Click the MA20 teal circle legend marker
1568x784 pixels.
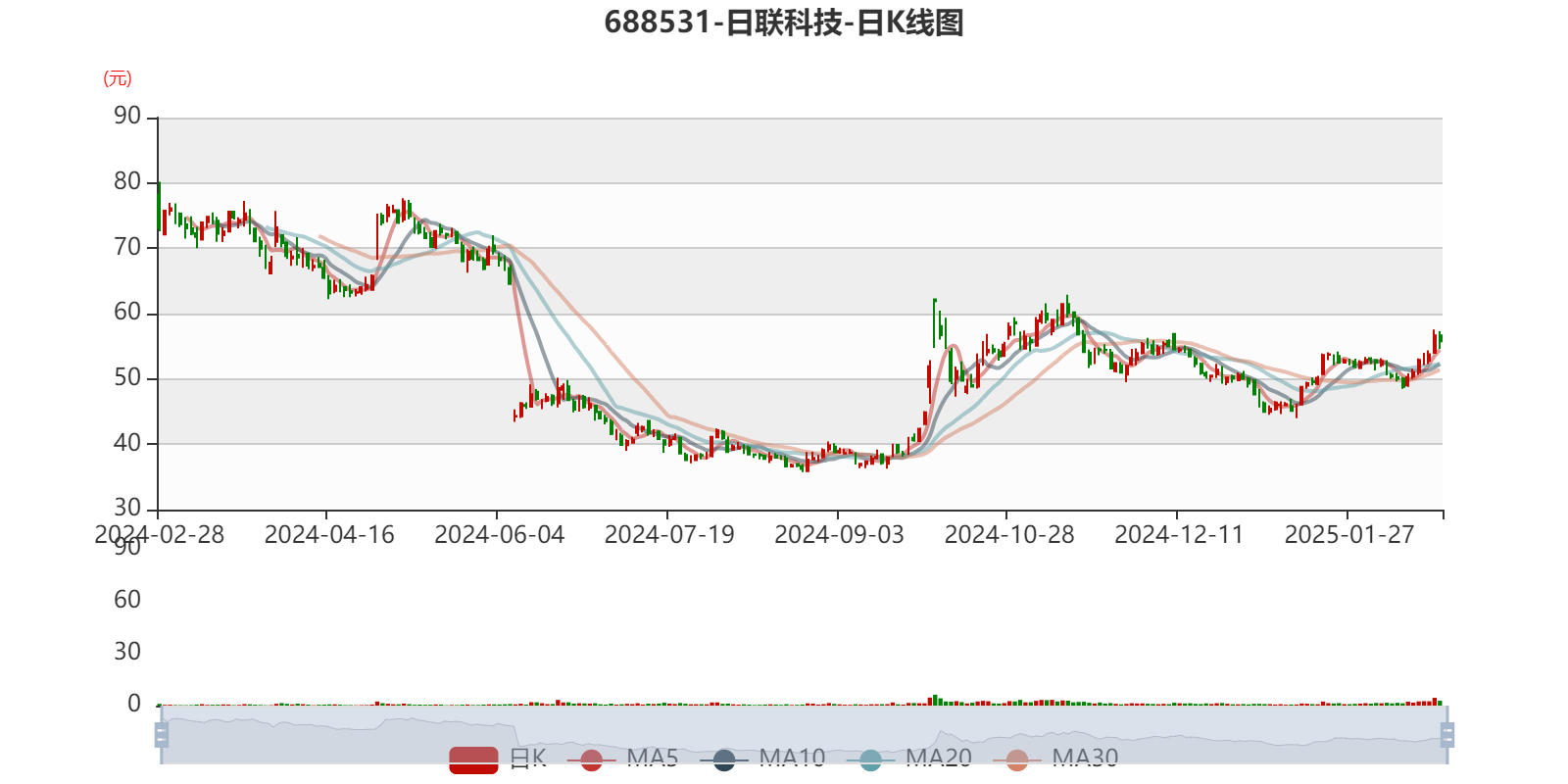pyautogui.click(x=870, y=759)
